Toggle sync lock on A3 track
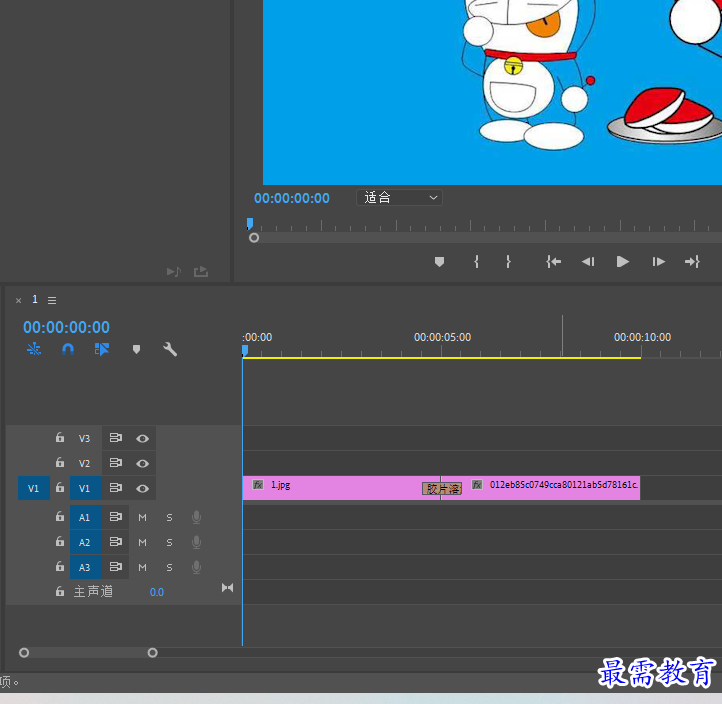Viewport: 722px width, 704px height. click(x=116, y=566)
